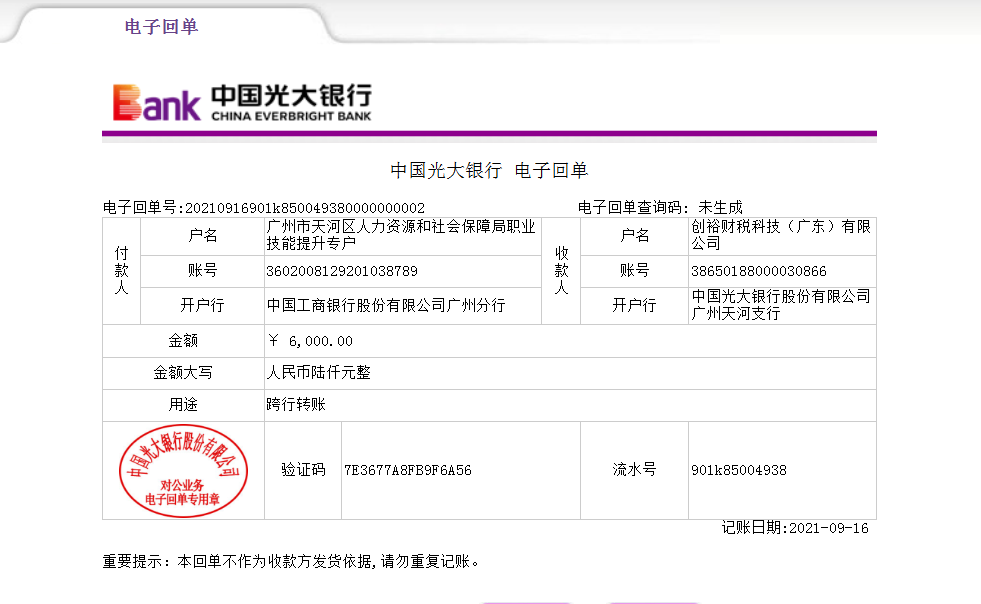Click the payer's 账号 label
981x604 pixels.
tap(203, 270)
